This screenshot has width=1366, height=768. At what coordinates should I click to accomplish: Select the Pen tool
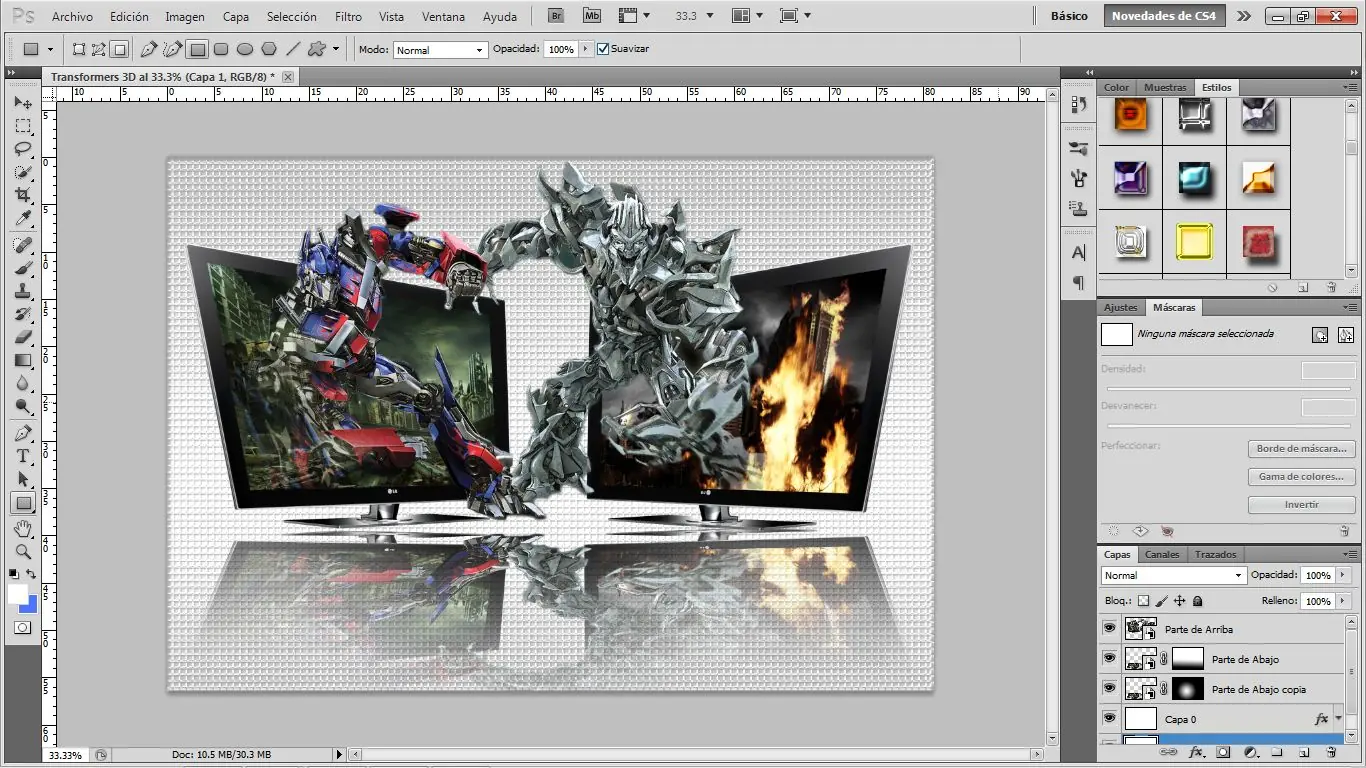(x=23, y=434)
